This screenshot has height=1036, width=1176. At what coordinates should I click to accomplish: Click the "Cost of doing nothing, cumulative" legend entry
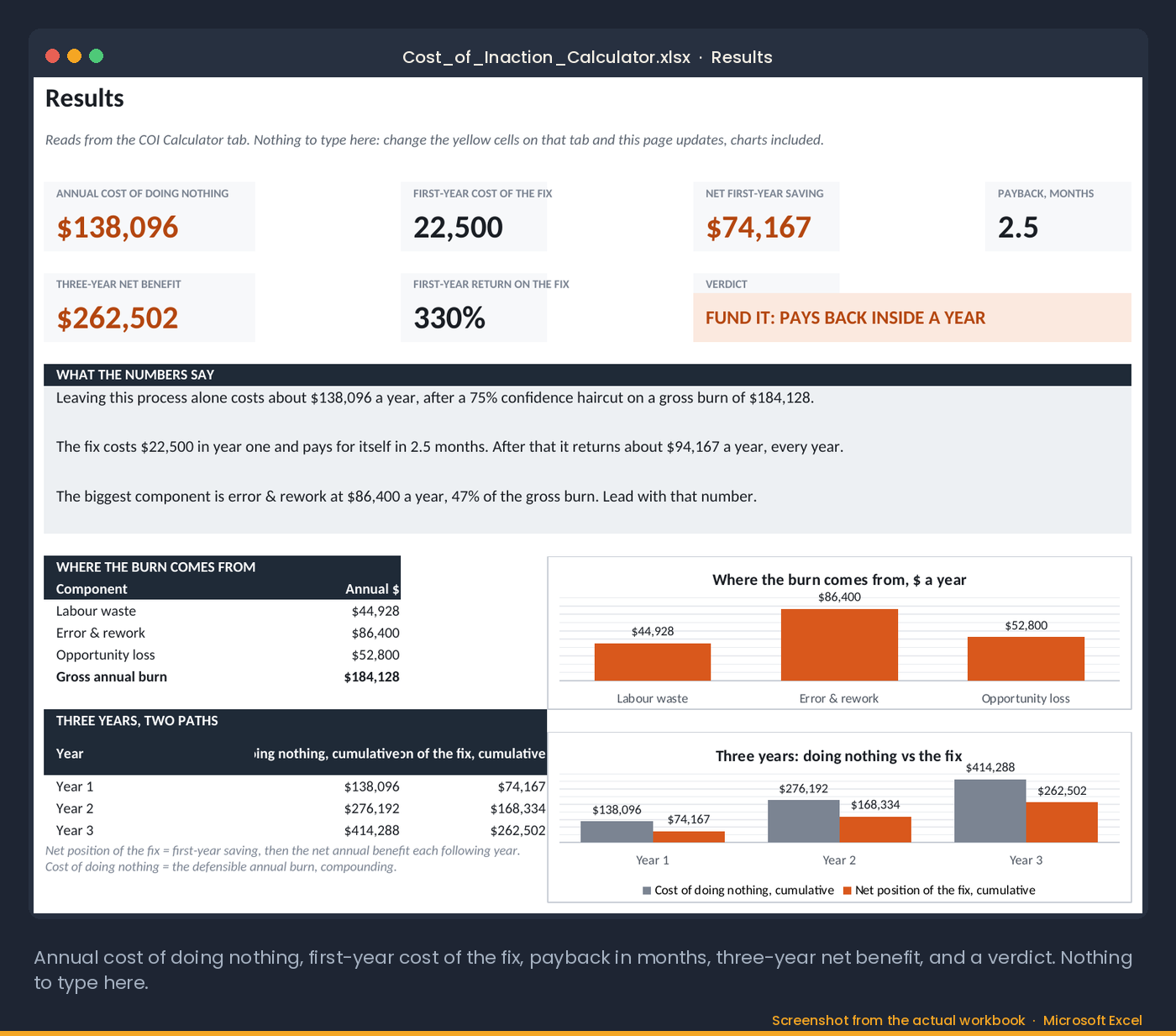(x=738, y=891)
